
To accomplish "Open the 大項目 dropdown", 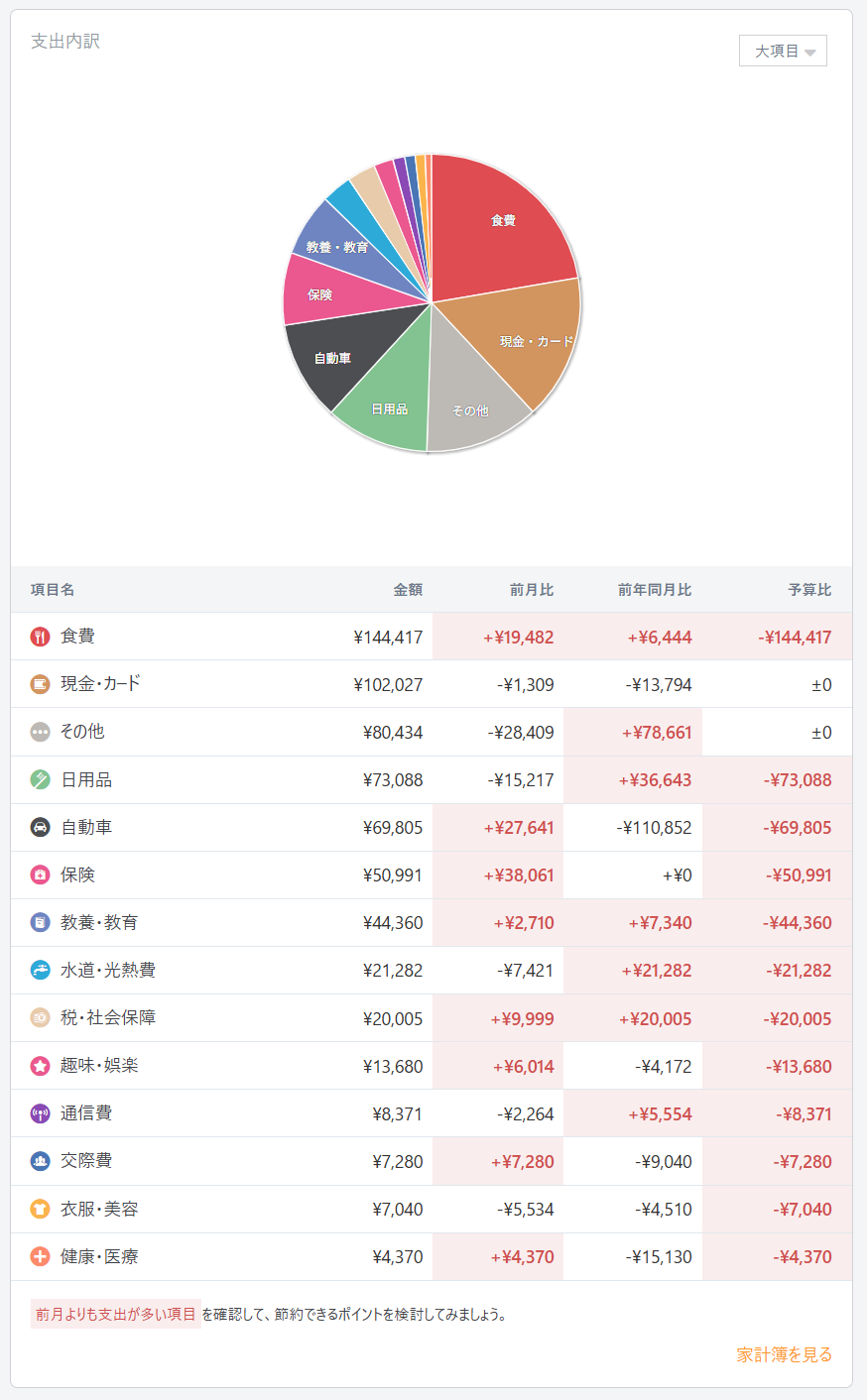I will (783, 51).
